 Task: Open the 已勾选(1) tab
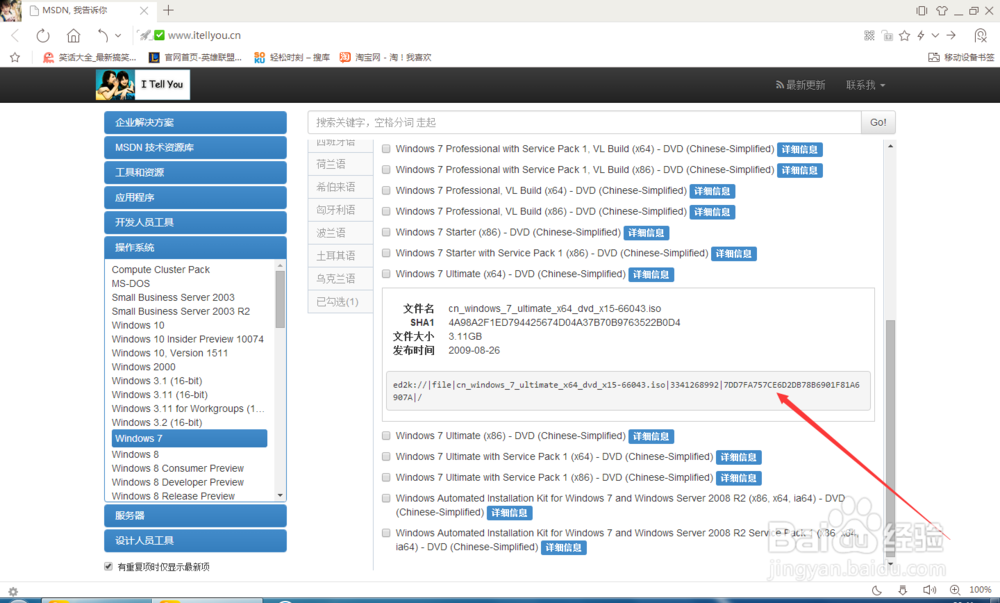(x=340, y=302)
